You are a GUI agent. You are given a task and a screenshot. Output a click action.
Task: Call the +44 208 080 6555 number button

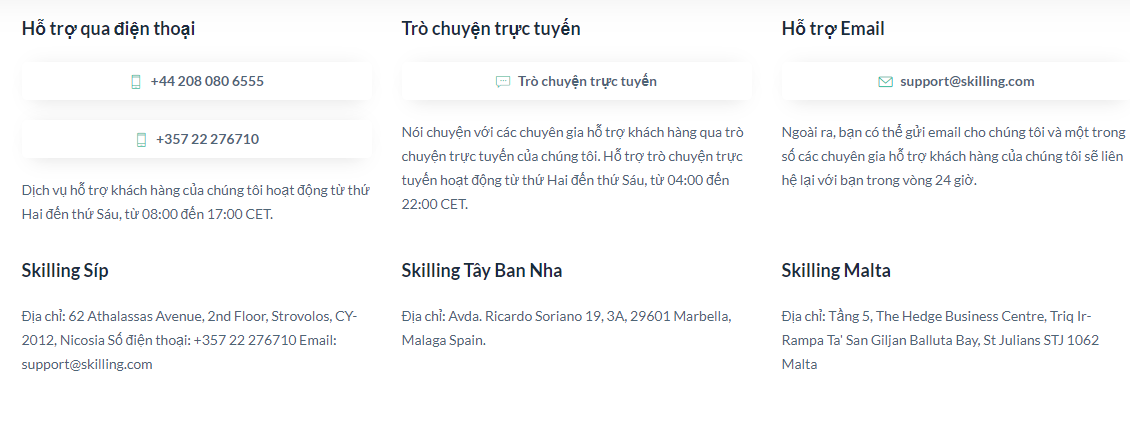click(197, 81)
